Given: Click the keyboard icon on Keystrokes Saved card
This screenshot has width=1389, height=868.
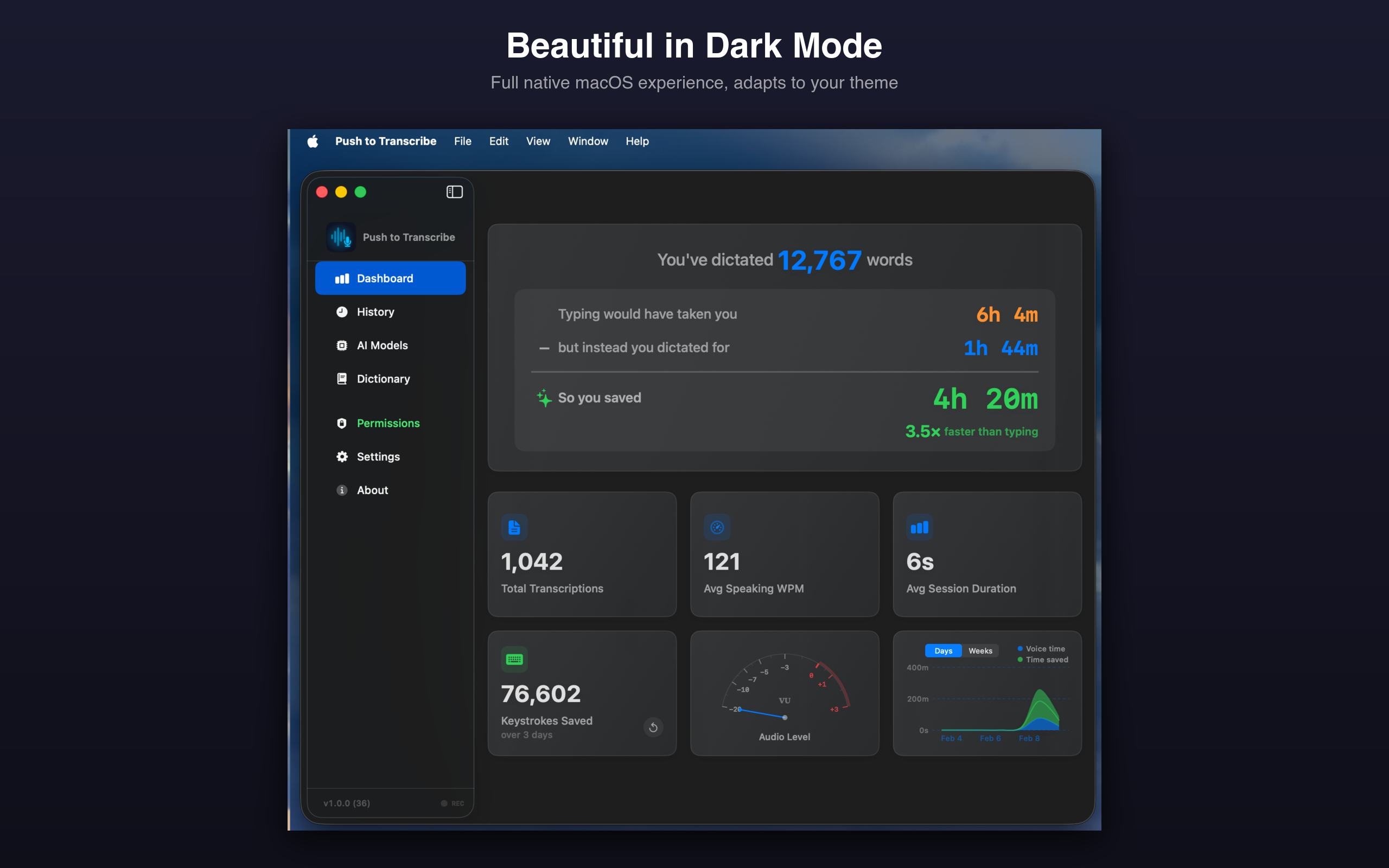Looking at the screenshot, I should pos(515,659).
